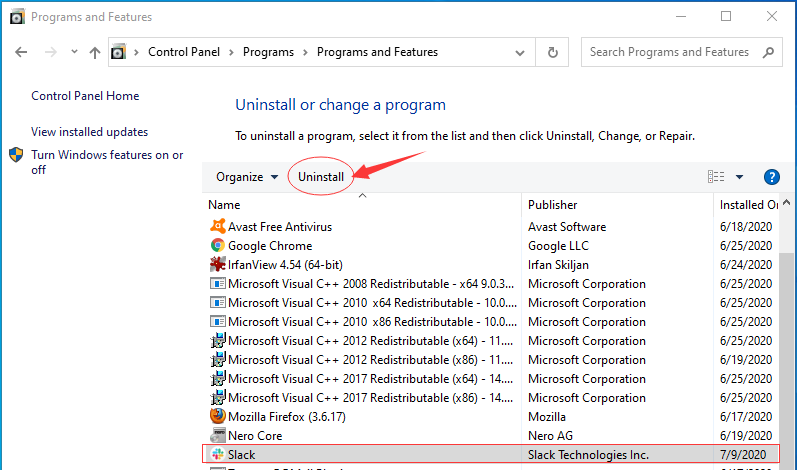Click the 6/17/2020 install date
Image resolution: width=797 pixels, height=470 pixels.
746,417
